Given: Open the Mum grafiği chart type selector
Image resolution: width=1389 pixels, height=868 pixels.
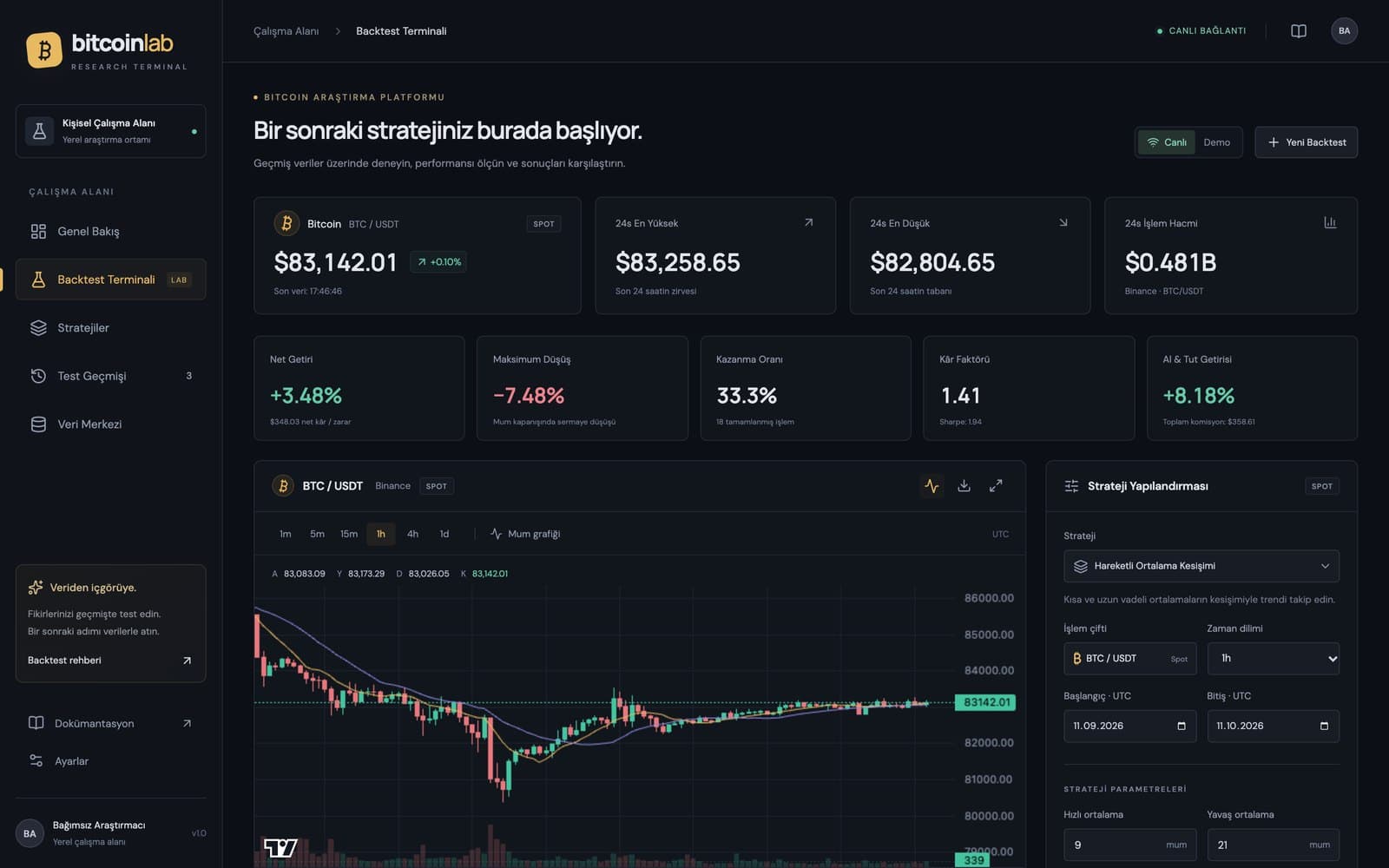Looking at the screenshot, I should coord(525,535).
